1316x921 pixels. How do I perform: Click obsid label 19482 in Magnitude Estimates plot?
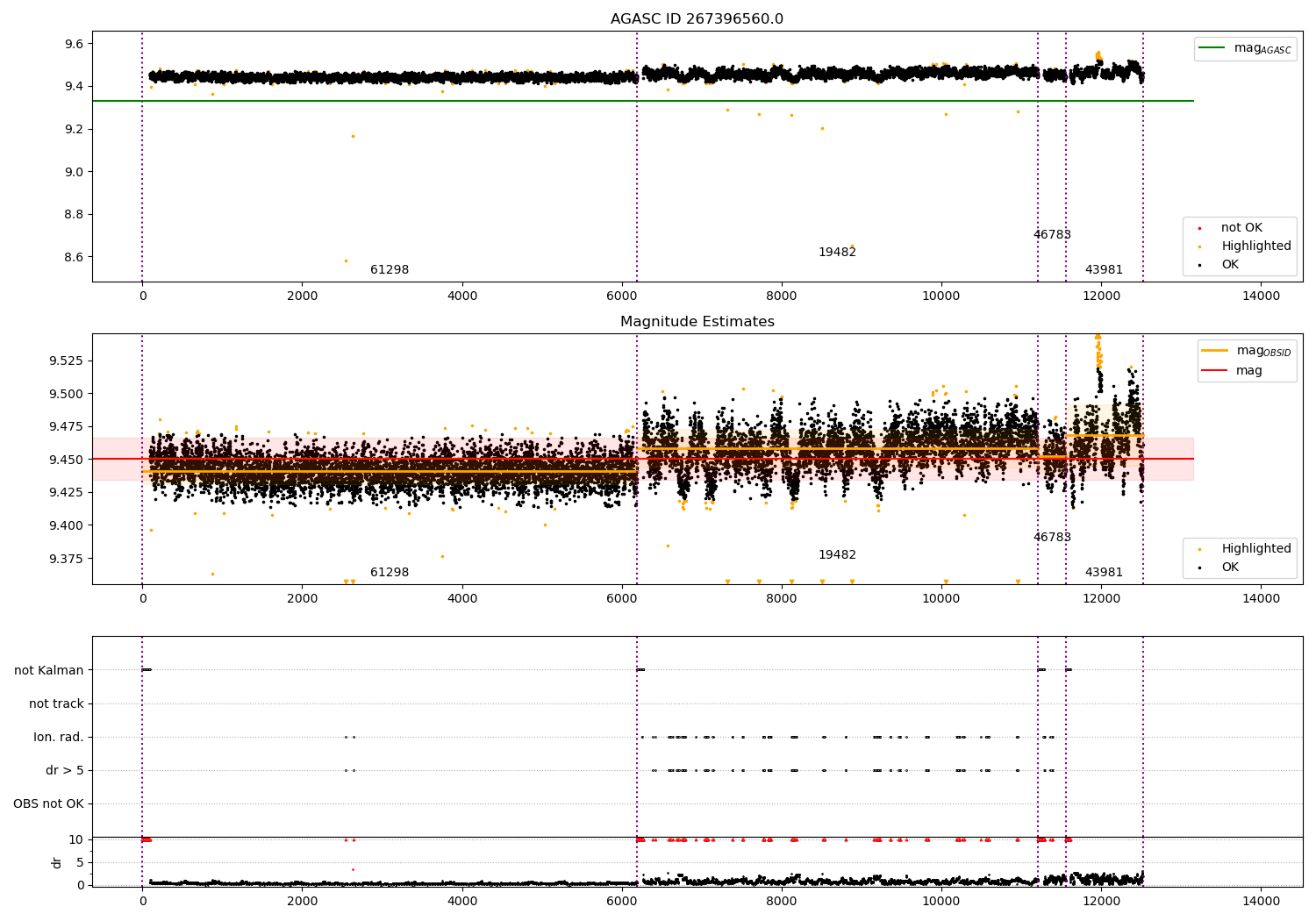[837, 555]
